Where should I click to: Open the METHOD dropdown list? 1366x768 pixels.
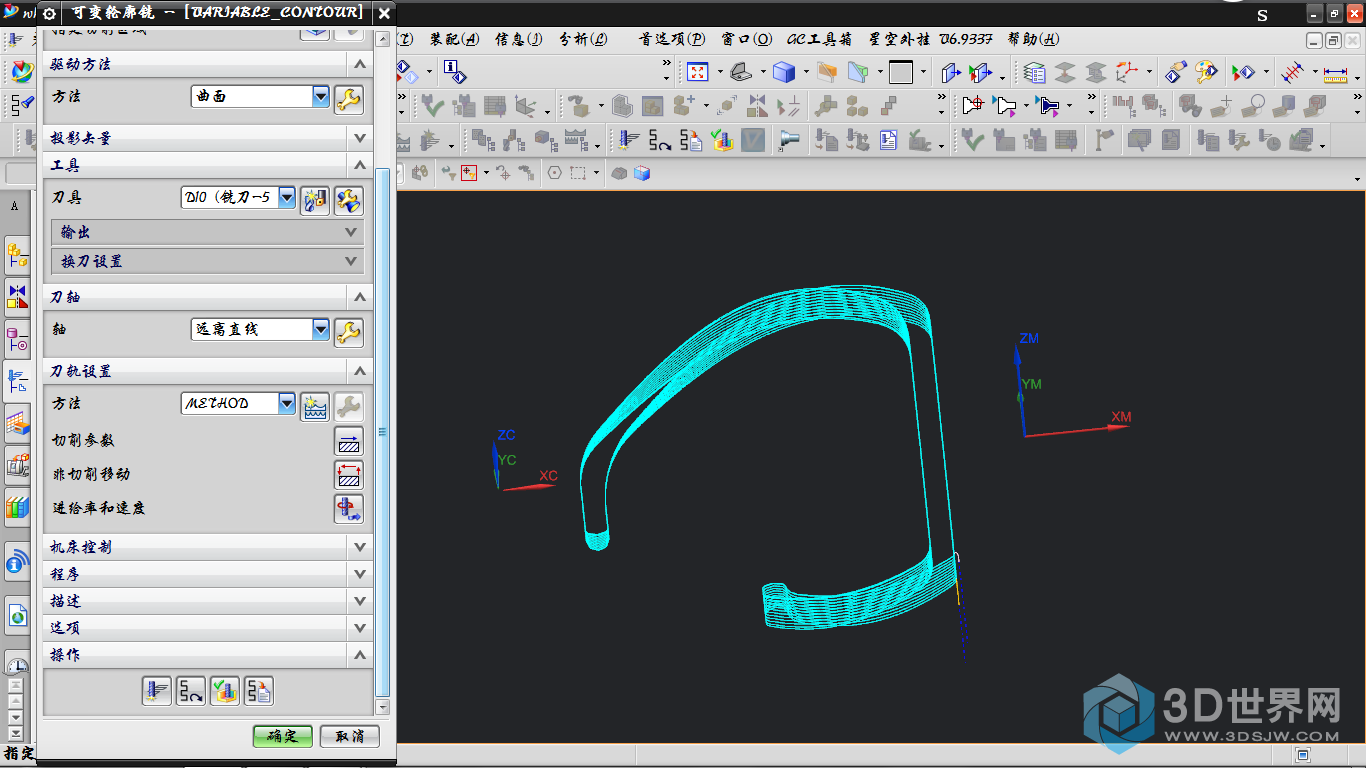tap(287, 404)
